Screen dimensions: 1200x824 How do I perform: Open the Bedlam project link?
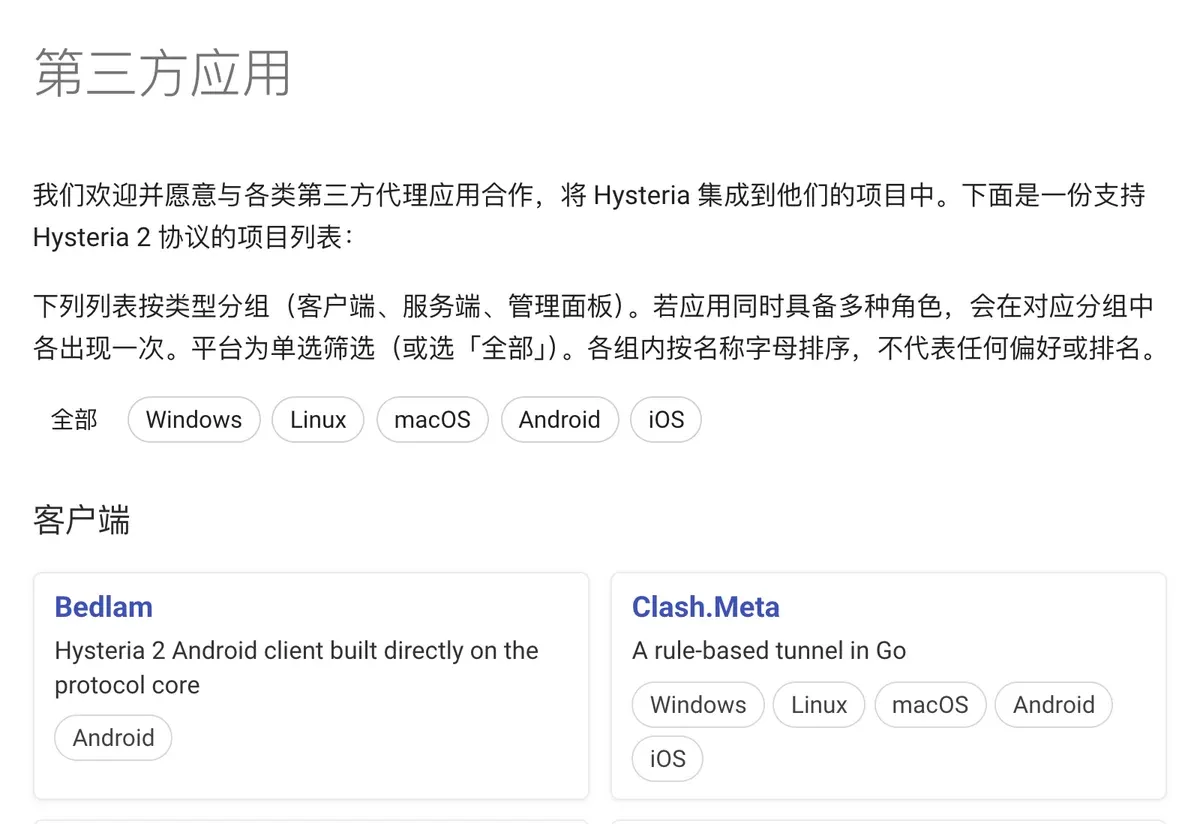coord(104,607)
